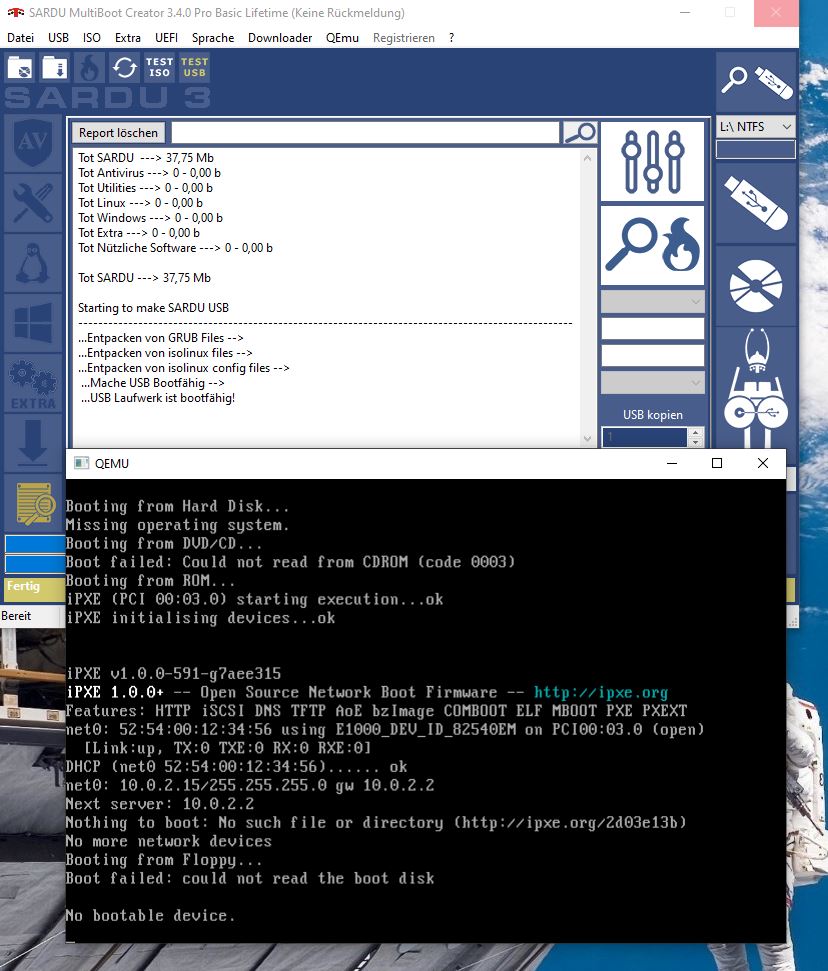Open the settings sliders panel icon
The image size is (828, 971).
(652, 162)
